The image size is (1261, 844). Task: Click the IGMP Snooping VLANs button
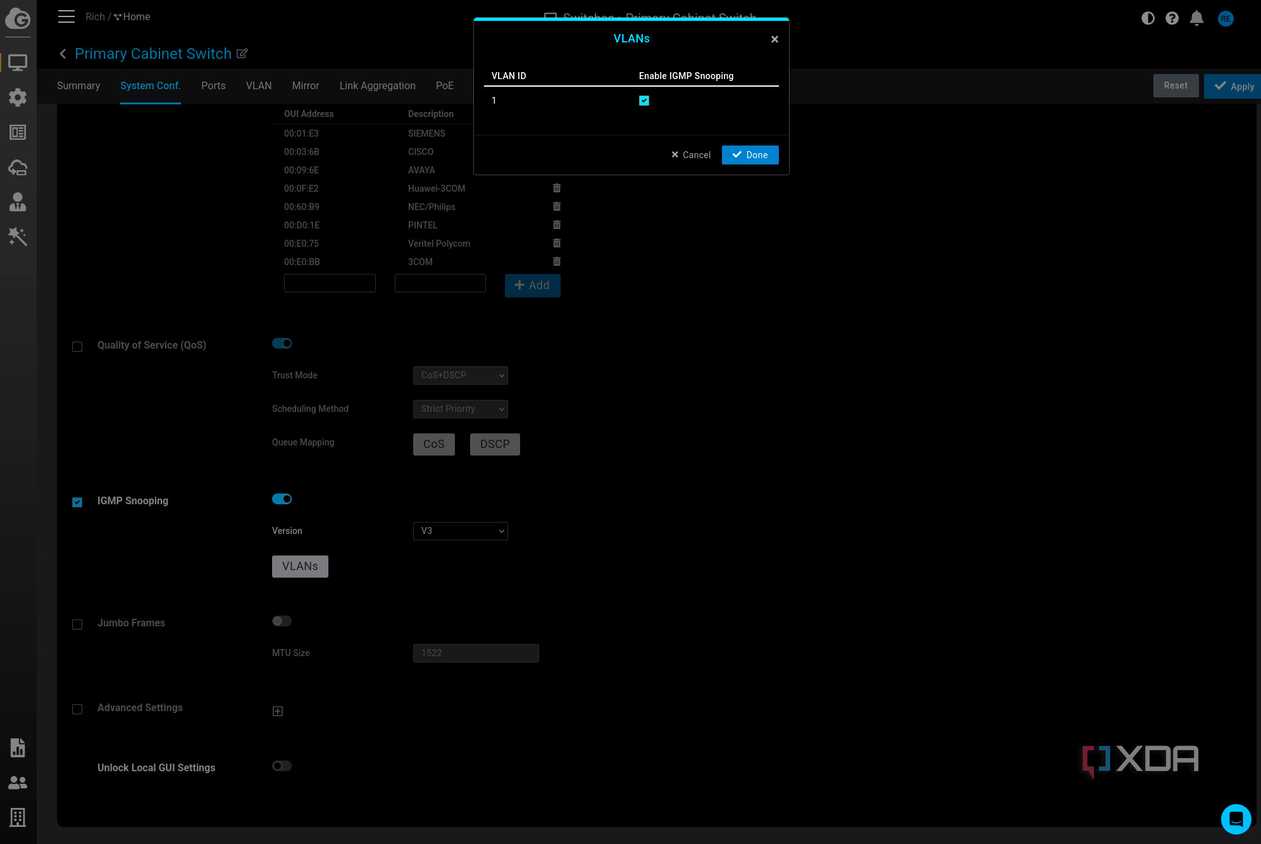300,566
